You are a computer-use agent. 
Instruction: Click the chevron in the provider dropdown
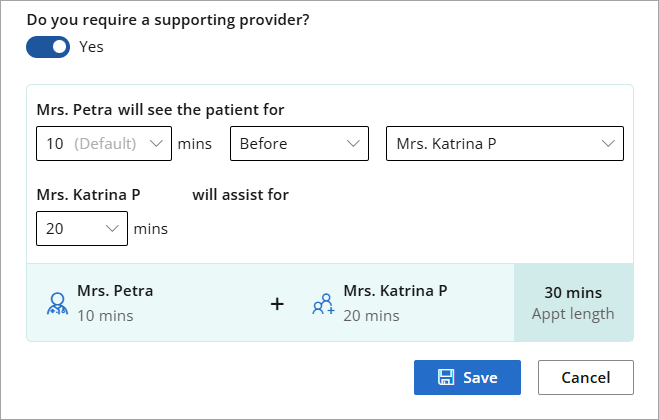(x=608, y=144)
